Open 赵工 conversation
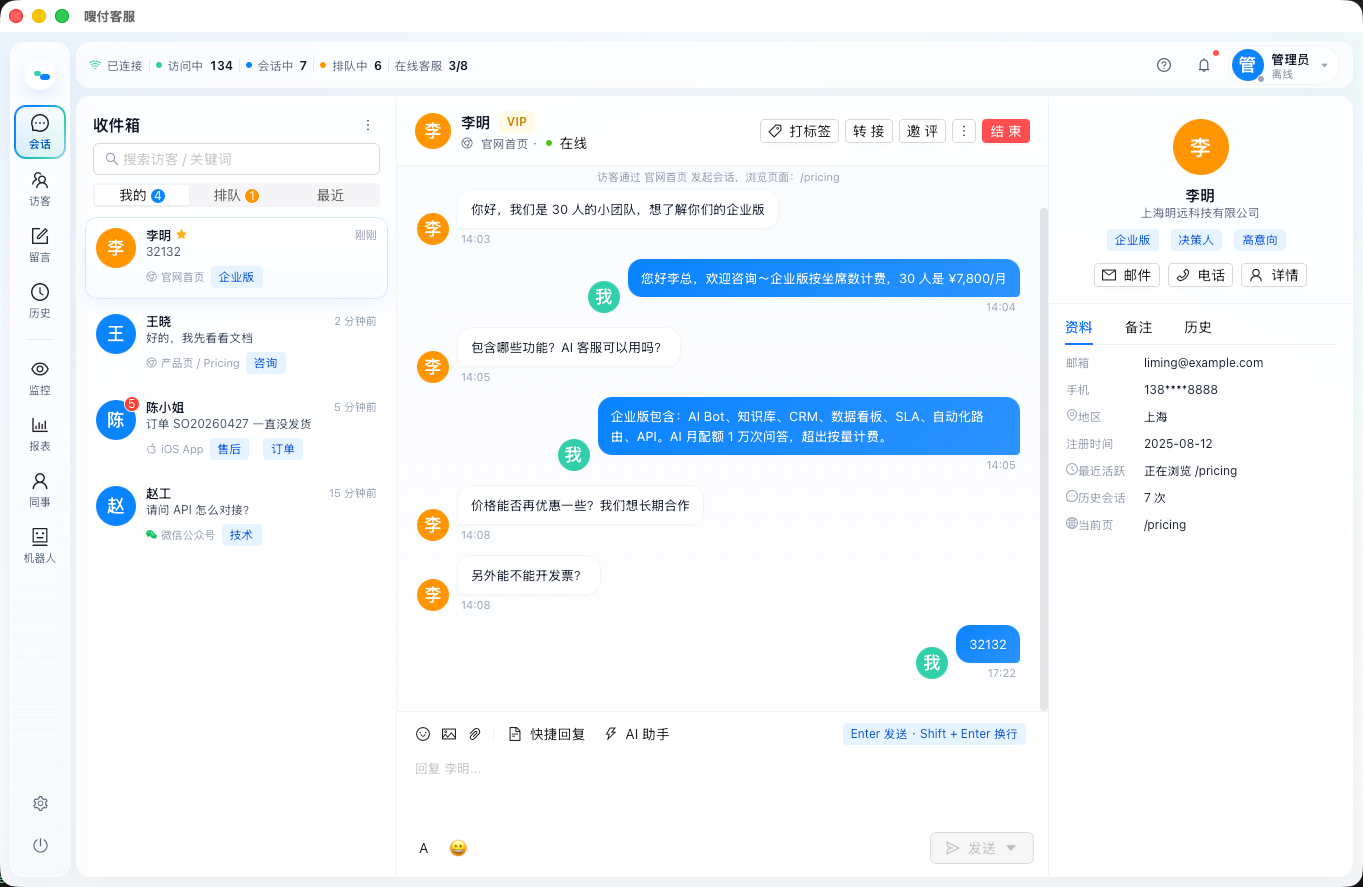Screen dimensions: 1363x887 [236, 515]
